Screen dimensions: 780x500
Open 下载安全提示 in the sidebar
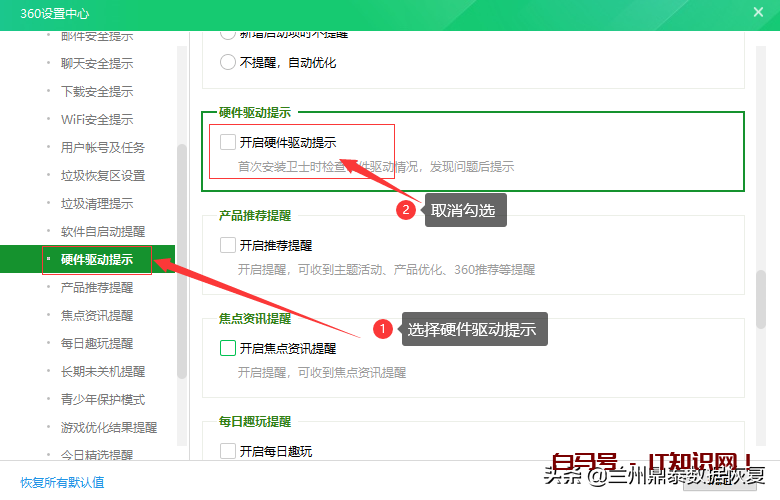(97, 92)
